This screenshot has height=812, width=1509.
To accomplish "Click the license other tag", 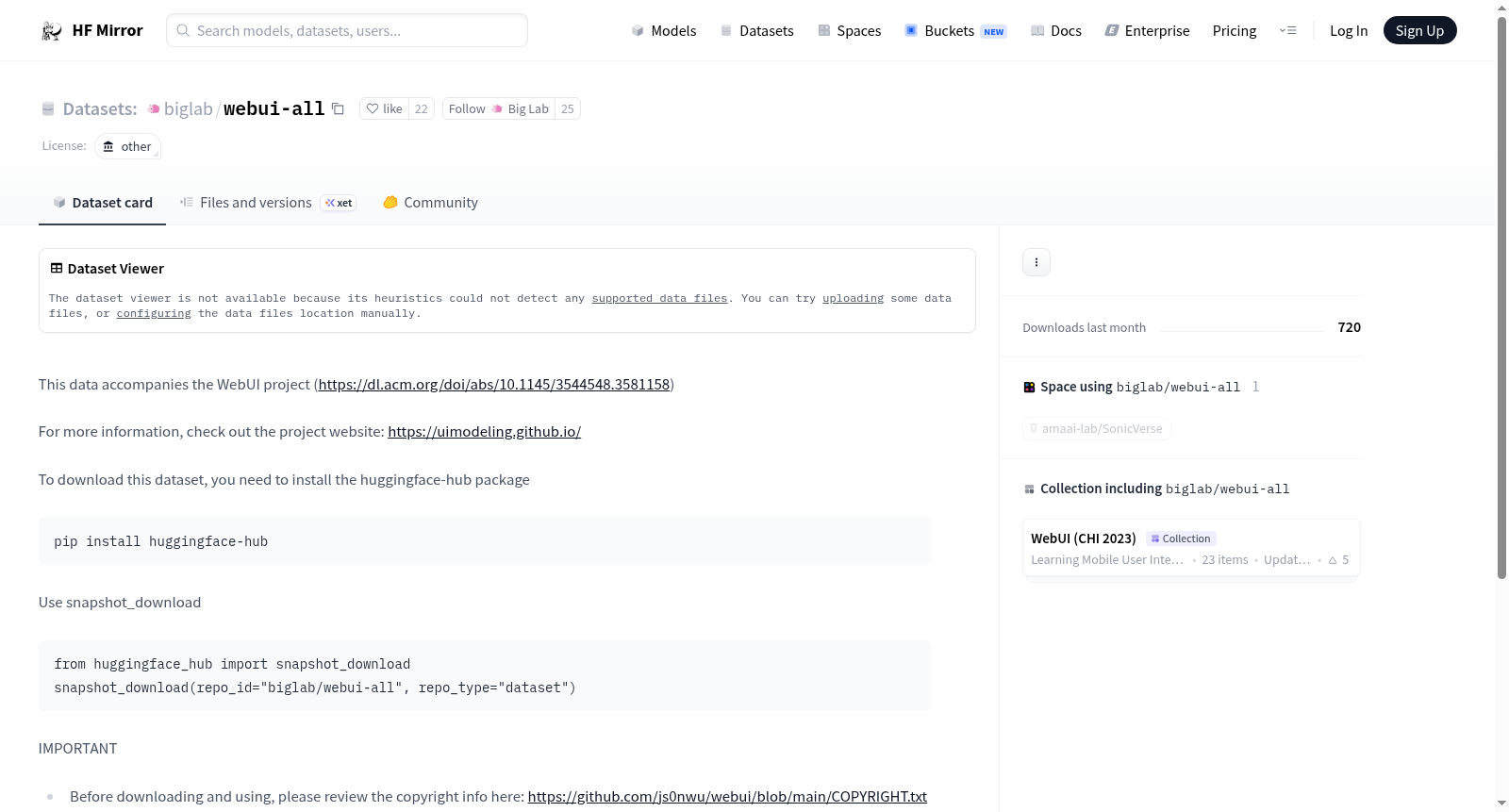I will pyautogui.click(x=127, y=146).
